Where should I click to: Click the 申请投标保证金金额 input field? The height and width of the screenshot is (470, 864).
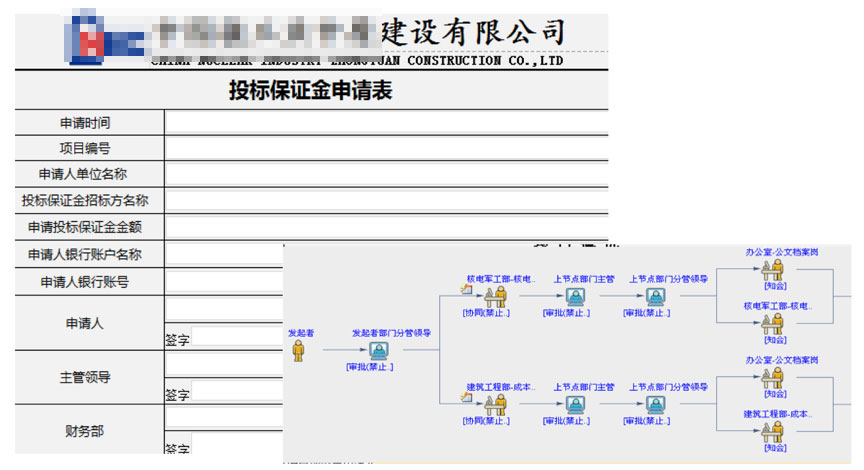(x=386, y=227)
